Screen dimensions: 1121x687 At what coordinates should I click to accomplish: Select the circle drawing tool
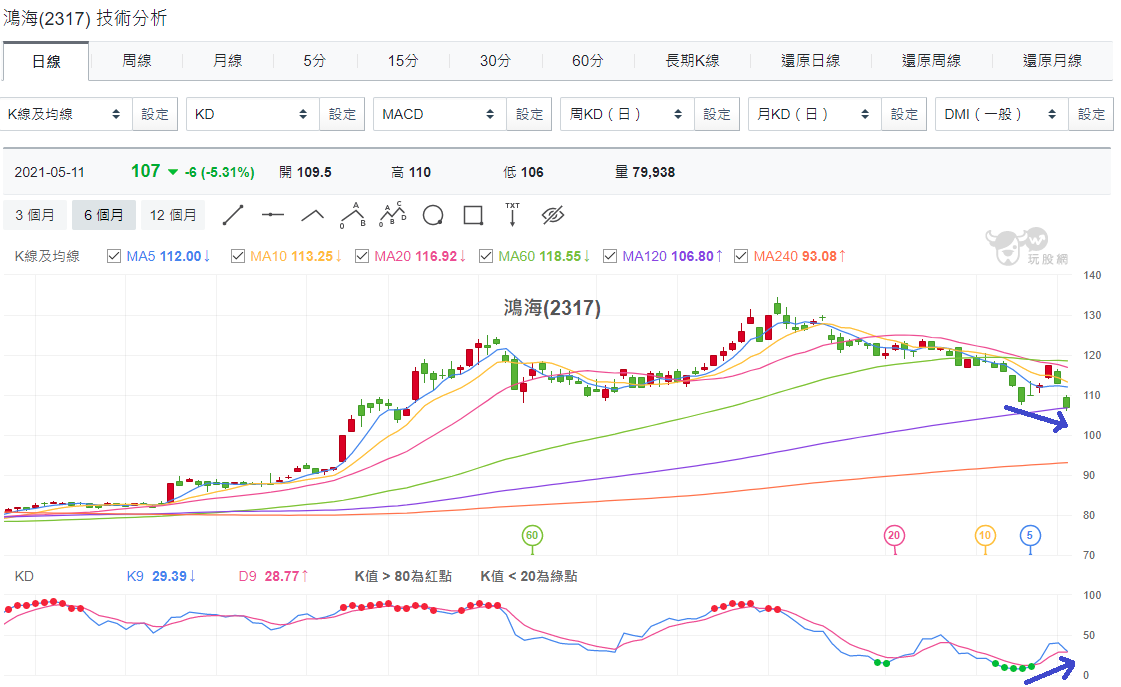point(433,215)
